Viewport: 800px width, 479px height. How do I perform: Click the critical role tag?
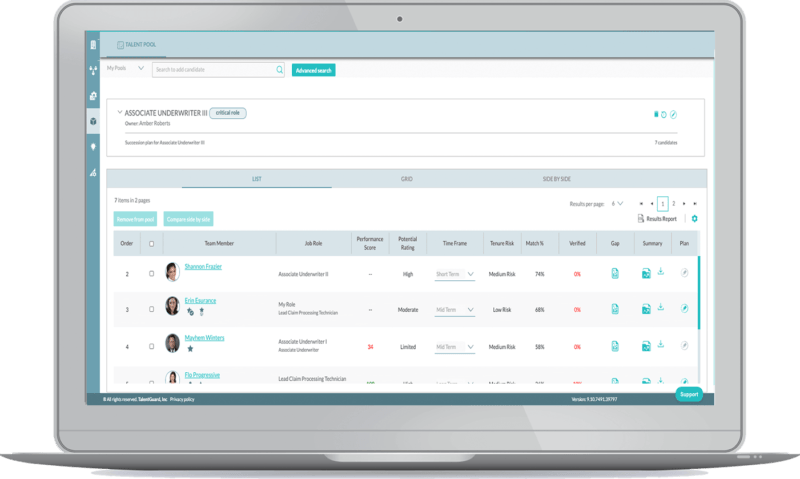click(228, 113)
